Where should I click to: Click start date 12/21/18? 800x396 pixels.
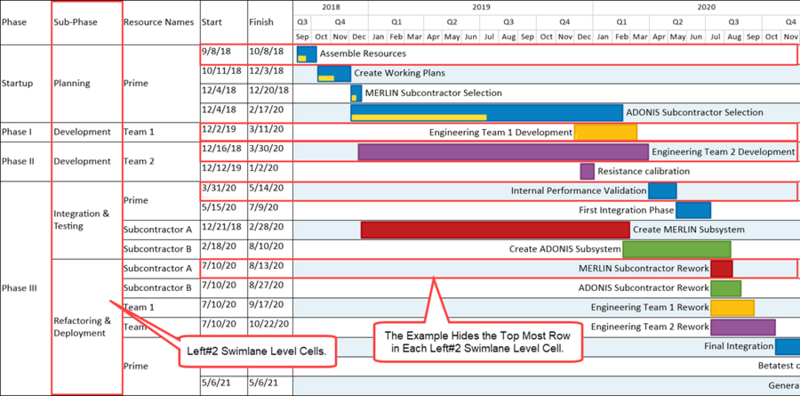pos(221,227)
